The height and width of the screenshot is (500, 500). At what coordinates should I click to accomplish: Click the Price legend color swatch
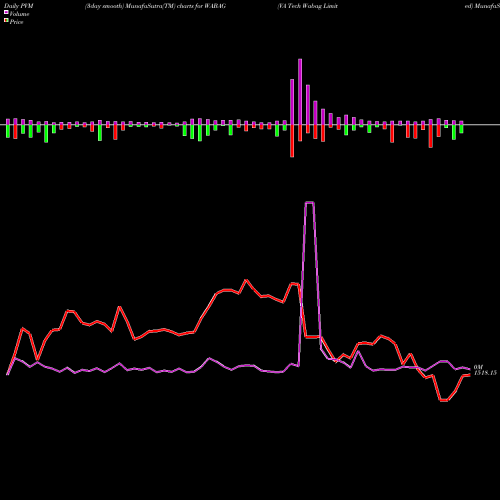coord(6,21)
